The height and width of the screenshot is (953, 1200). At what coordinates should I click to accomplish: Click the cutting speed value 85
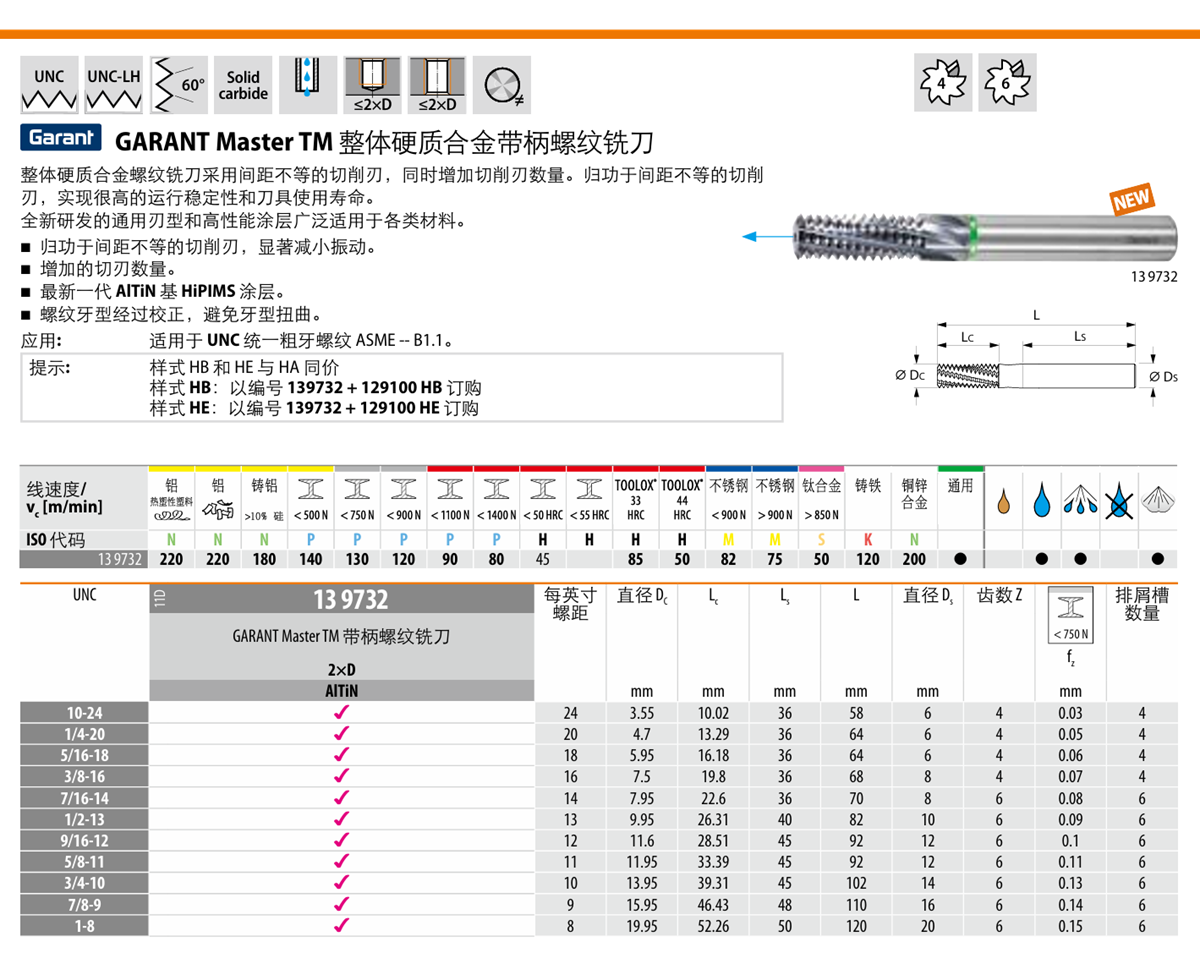(x=635, y=560)
